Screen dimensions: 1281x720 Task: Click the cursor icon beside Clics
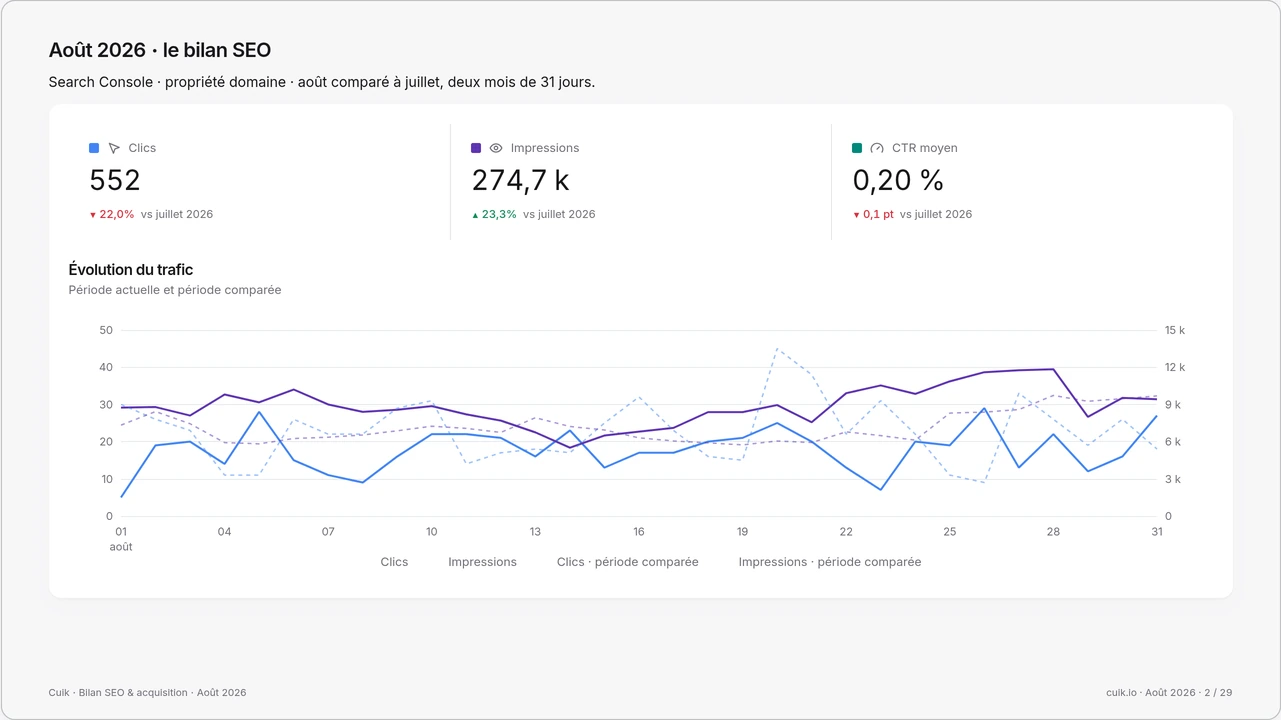tap(114, 148)
